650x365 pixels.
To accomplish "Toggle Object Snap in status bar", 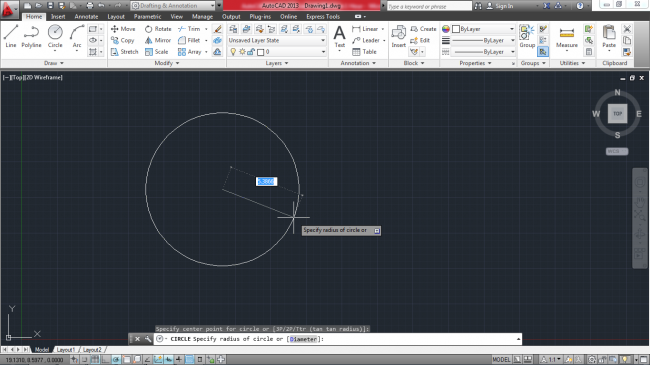I will pyautogui.click(x=126, y=360).
